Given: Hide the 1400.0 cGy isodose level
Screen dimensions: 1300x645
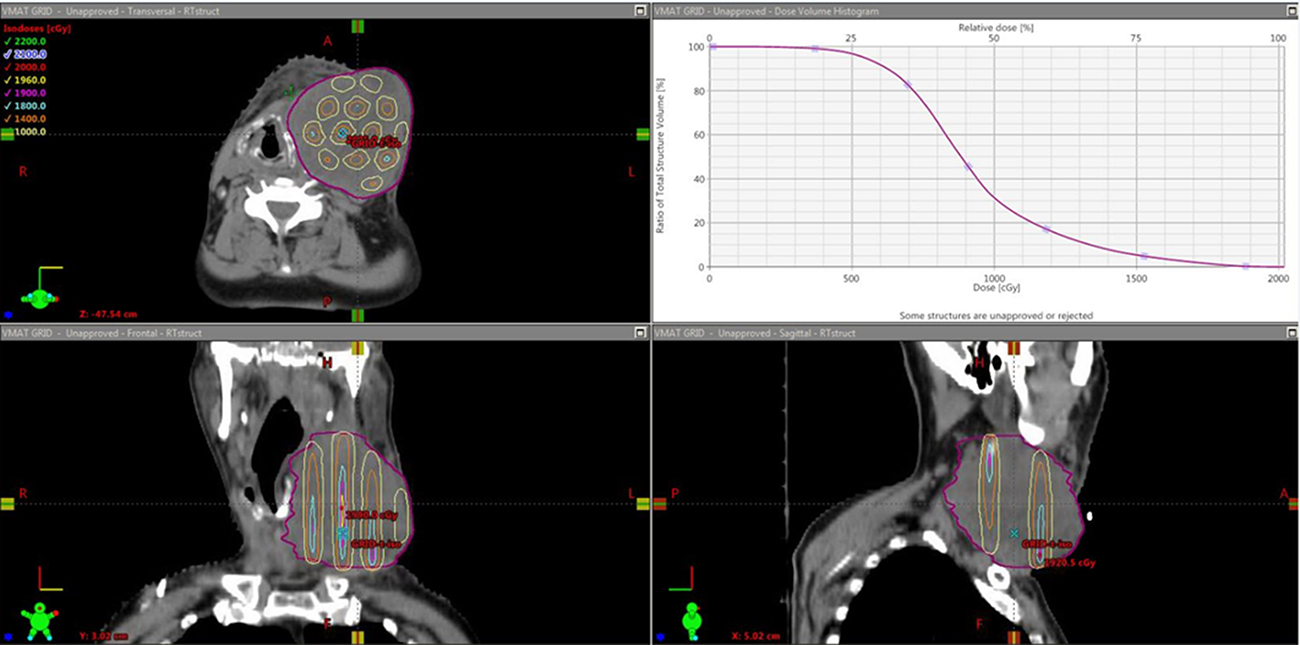Looking at the screenshot, I should pyautogui.click(x=9, y=119).
